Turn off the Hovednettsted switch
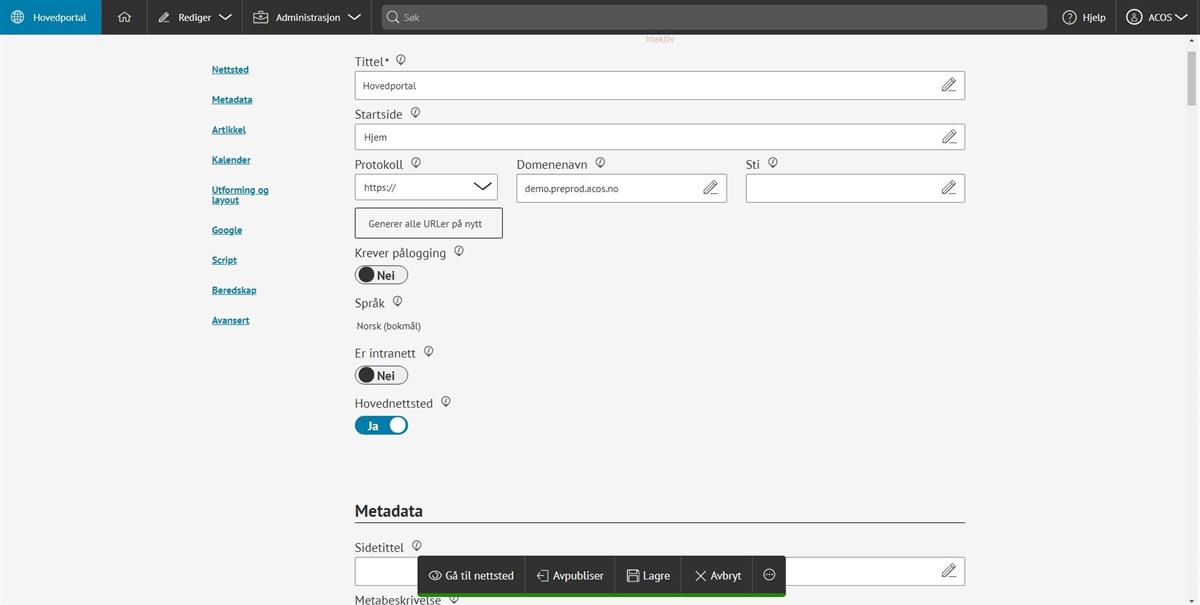Screen dimensions: 1200x605 pos(381,425)
